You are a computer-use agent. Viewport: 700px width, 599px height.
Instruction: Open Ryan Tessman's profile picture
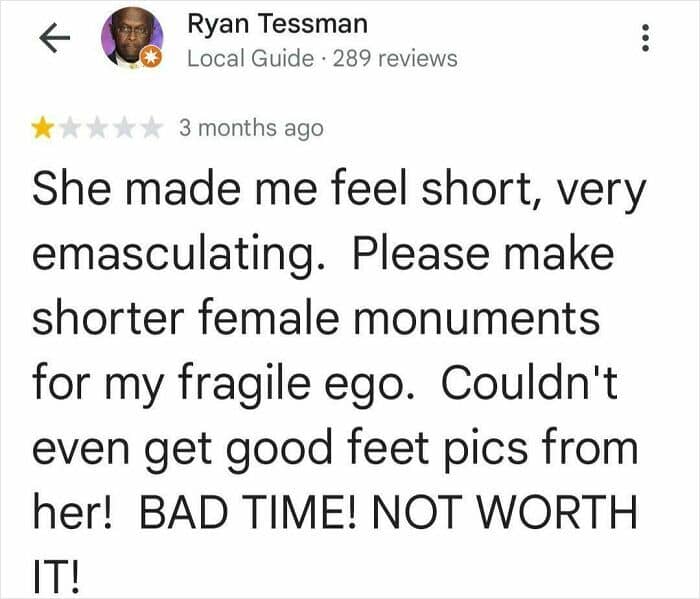(131, 38)
